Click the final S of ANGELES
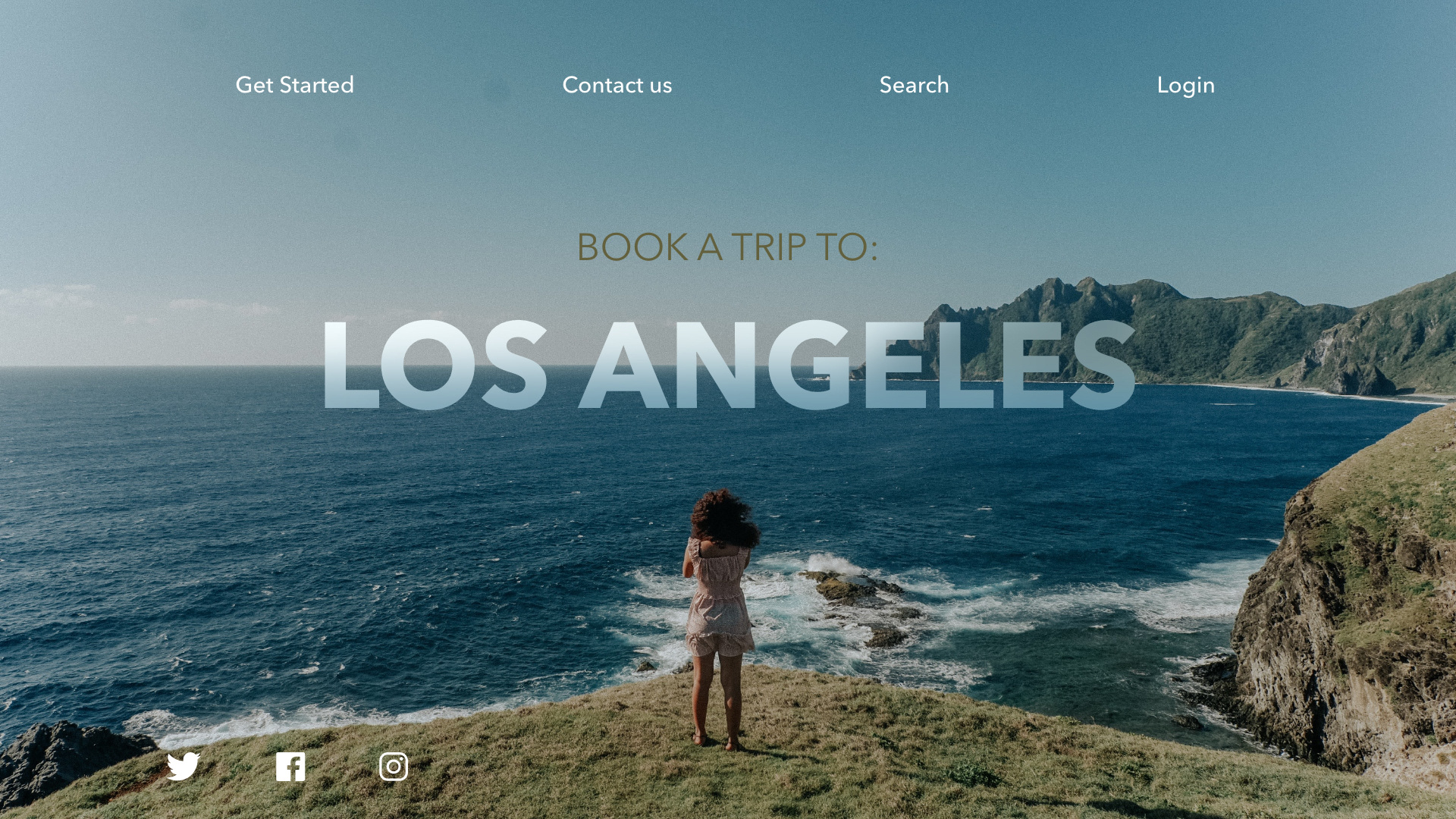Image resolution: width=1456 pixels, height=819 pixels. [x=1102, y=365]
